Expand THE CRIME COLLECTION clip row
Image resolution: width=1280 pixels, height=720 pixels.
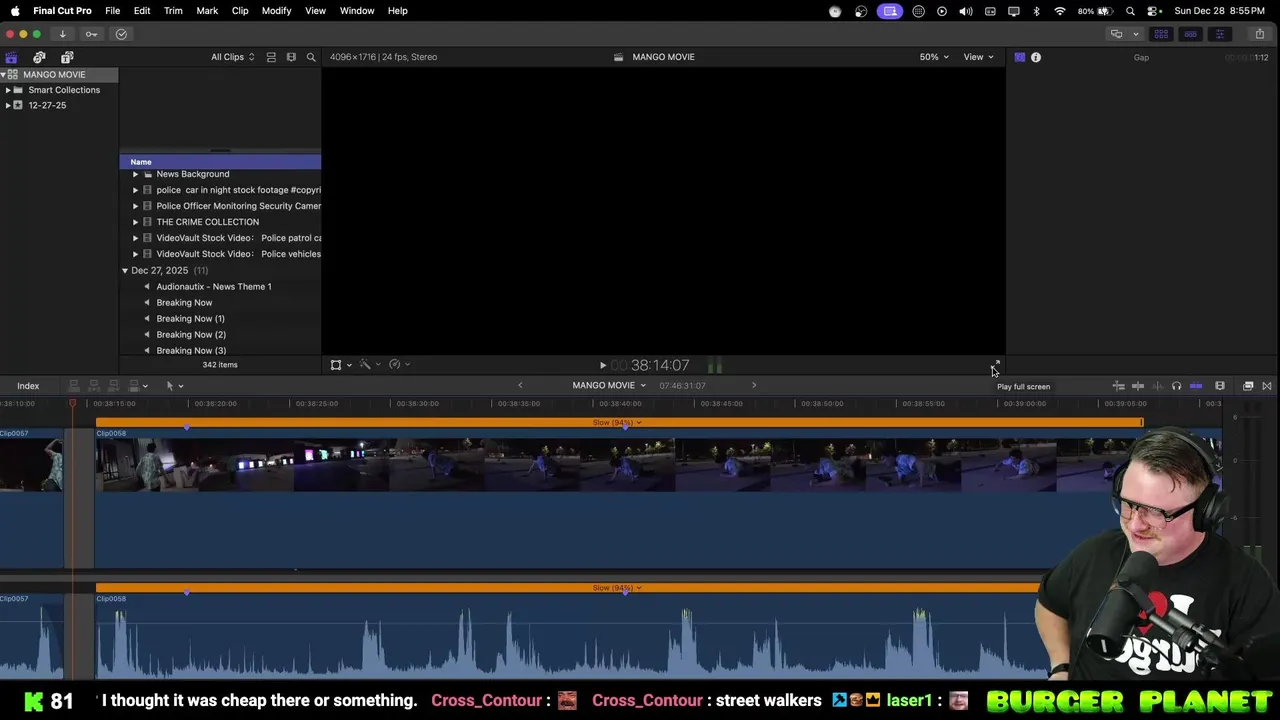[x=135, y=222]
